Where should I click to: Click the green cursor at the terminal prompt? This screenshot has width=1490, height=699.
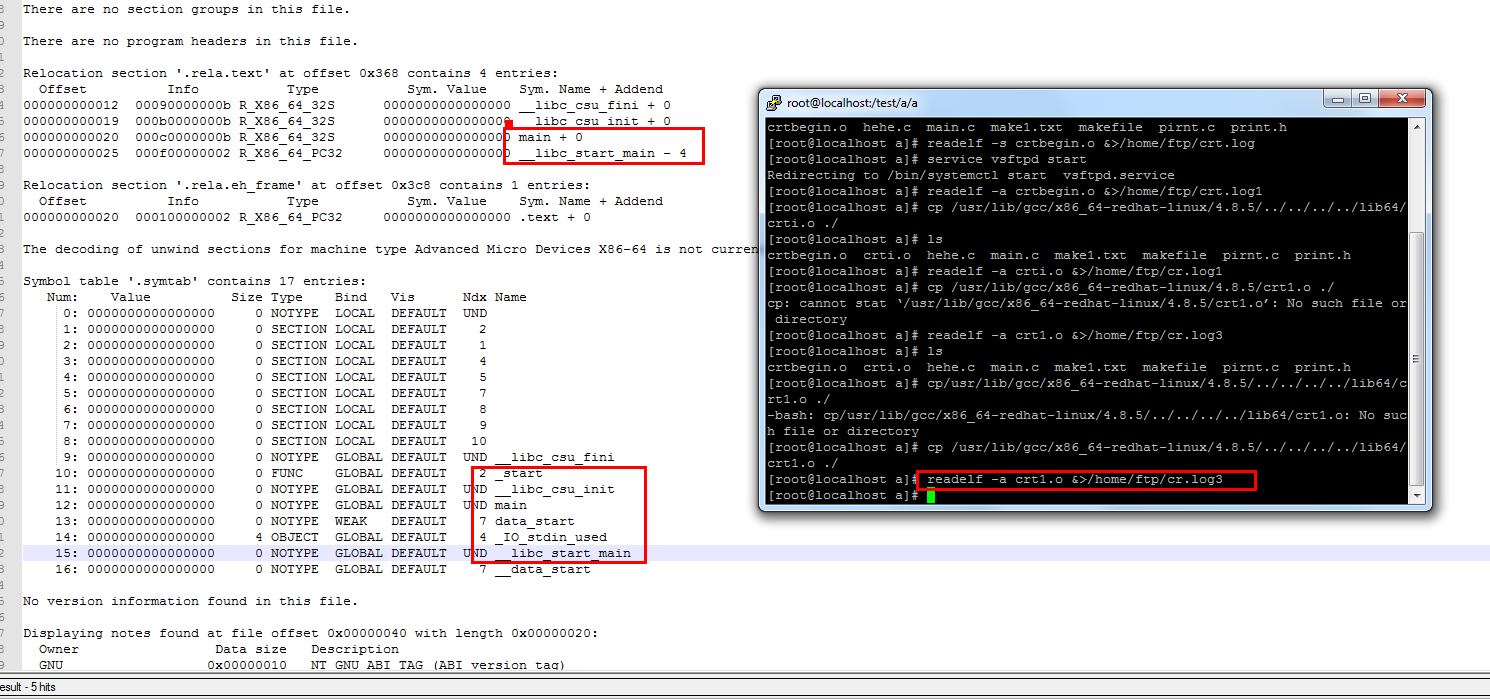[930, 496]
